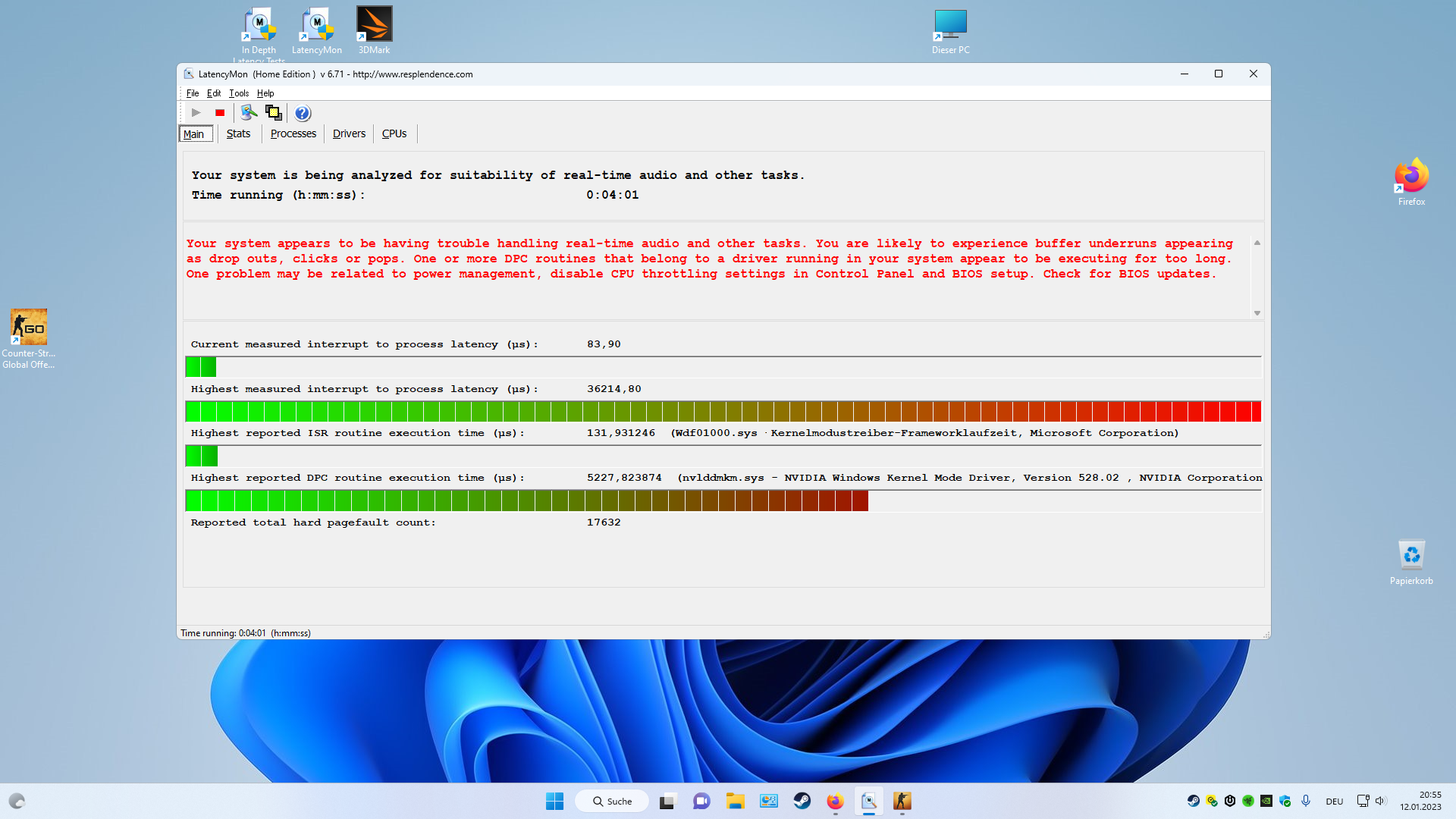1456x819 pixels.
Task: Click the taskbar Suche search box
Action: (x=612, y=801)
